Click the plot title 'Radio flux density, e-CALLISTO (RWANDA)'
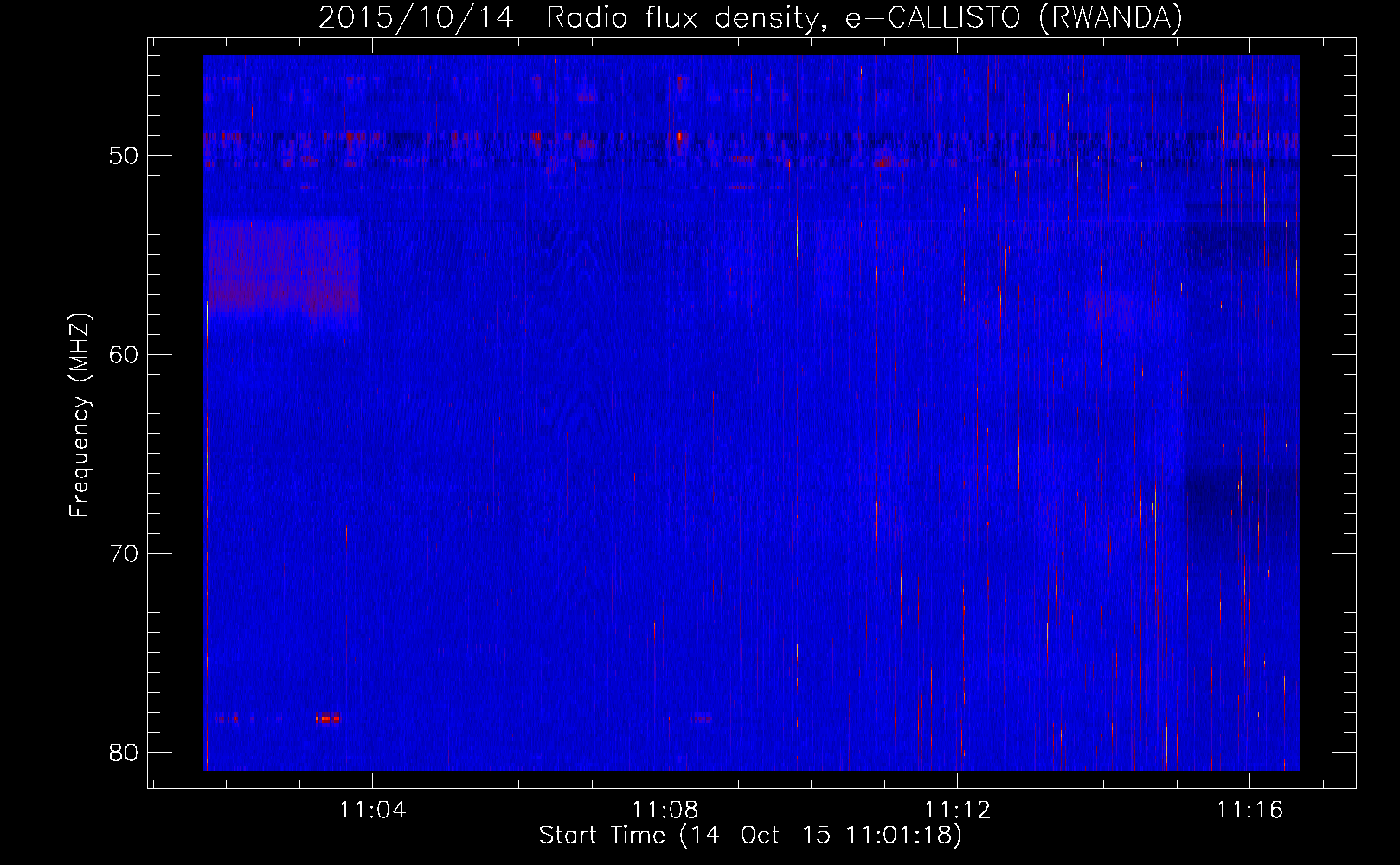1400x865 pixels. [864, 18]
